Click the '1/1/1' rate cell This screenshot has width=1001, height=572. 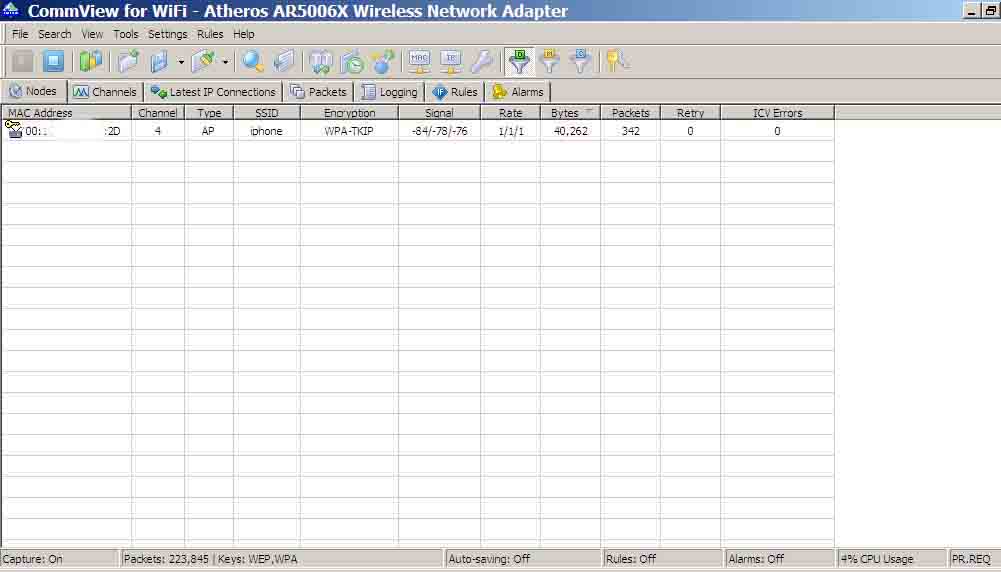511,131
